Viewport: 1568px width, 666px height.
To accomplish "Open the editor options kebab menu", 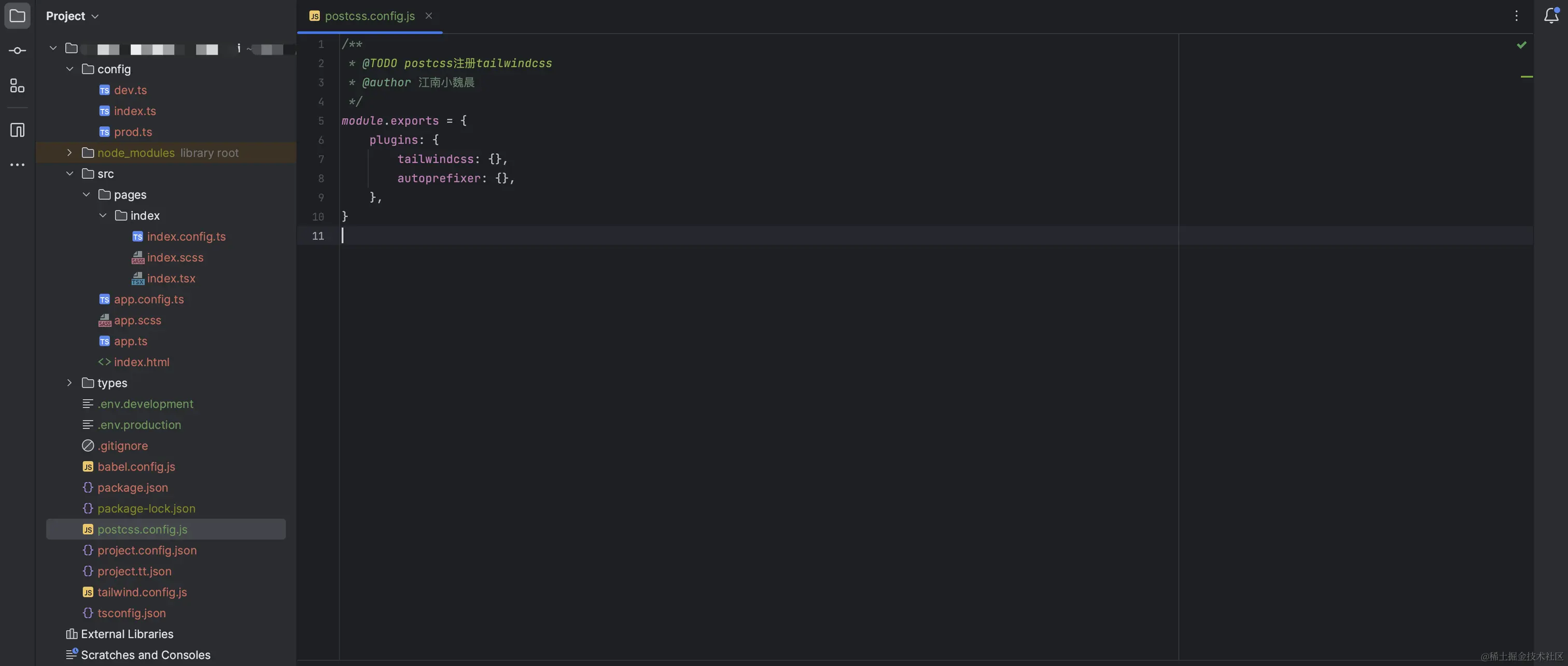I will [1516, 16].
